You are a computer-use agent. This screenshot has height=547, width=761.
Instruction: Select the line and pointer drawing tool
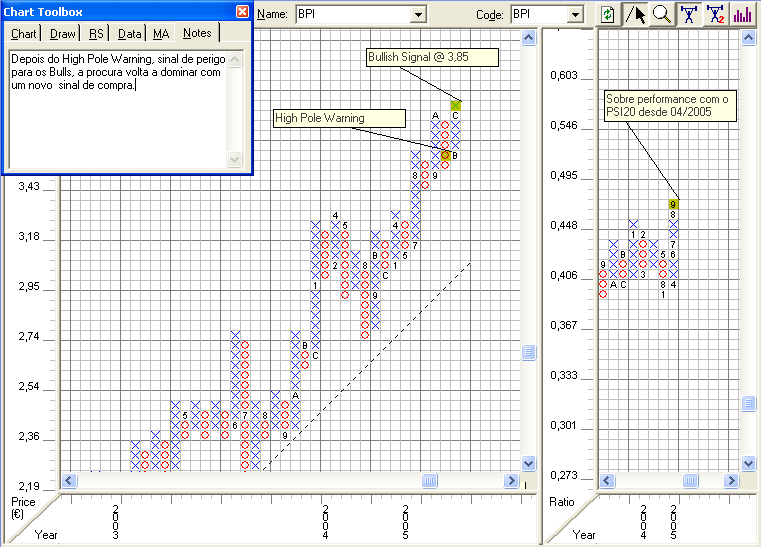(634, 14)
